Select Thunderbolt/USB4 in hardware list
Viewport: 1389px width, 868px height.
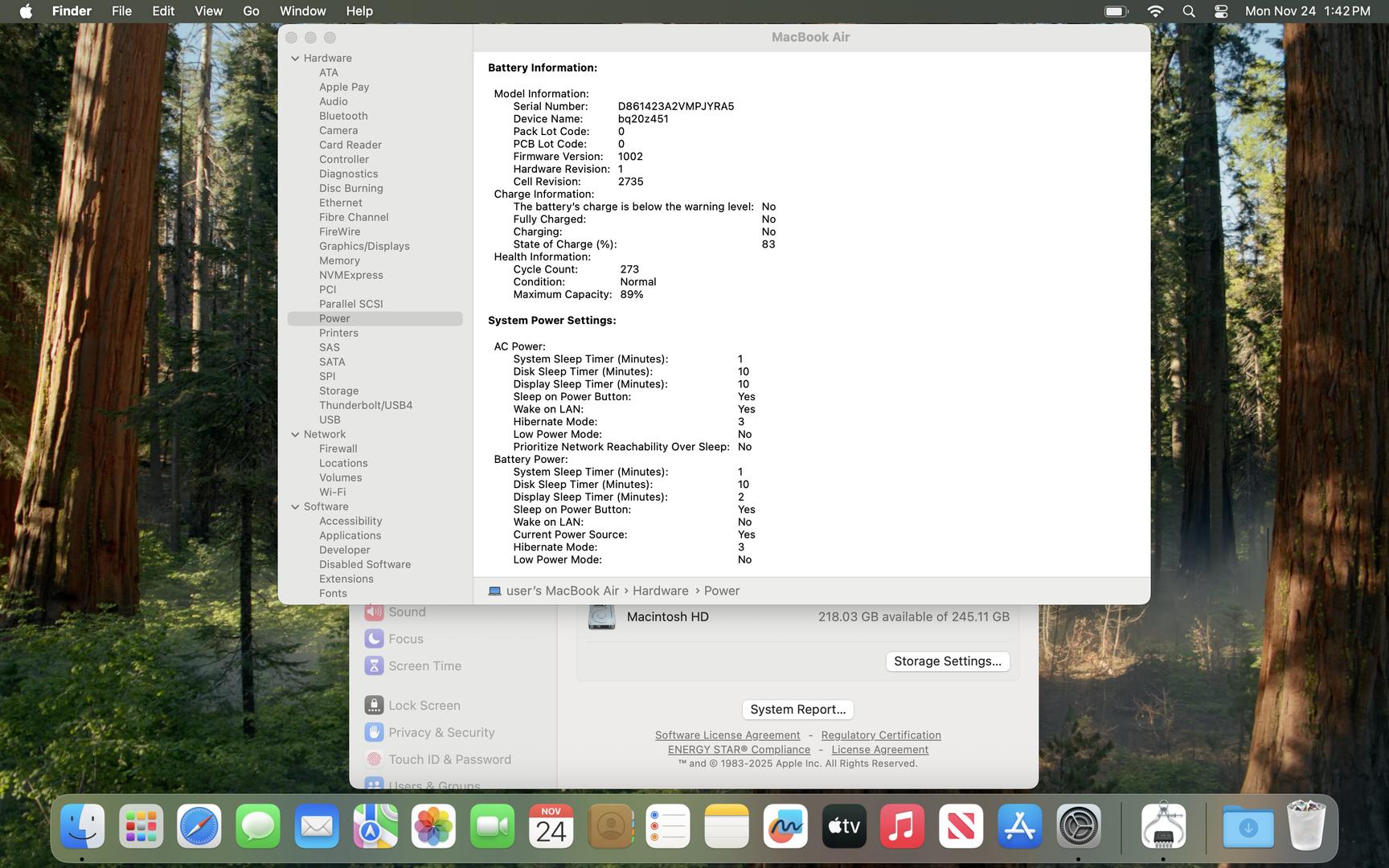[x=366, y=406]
